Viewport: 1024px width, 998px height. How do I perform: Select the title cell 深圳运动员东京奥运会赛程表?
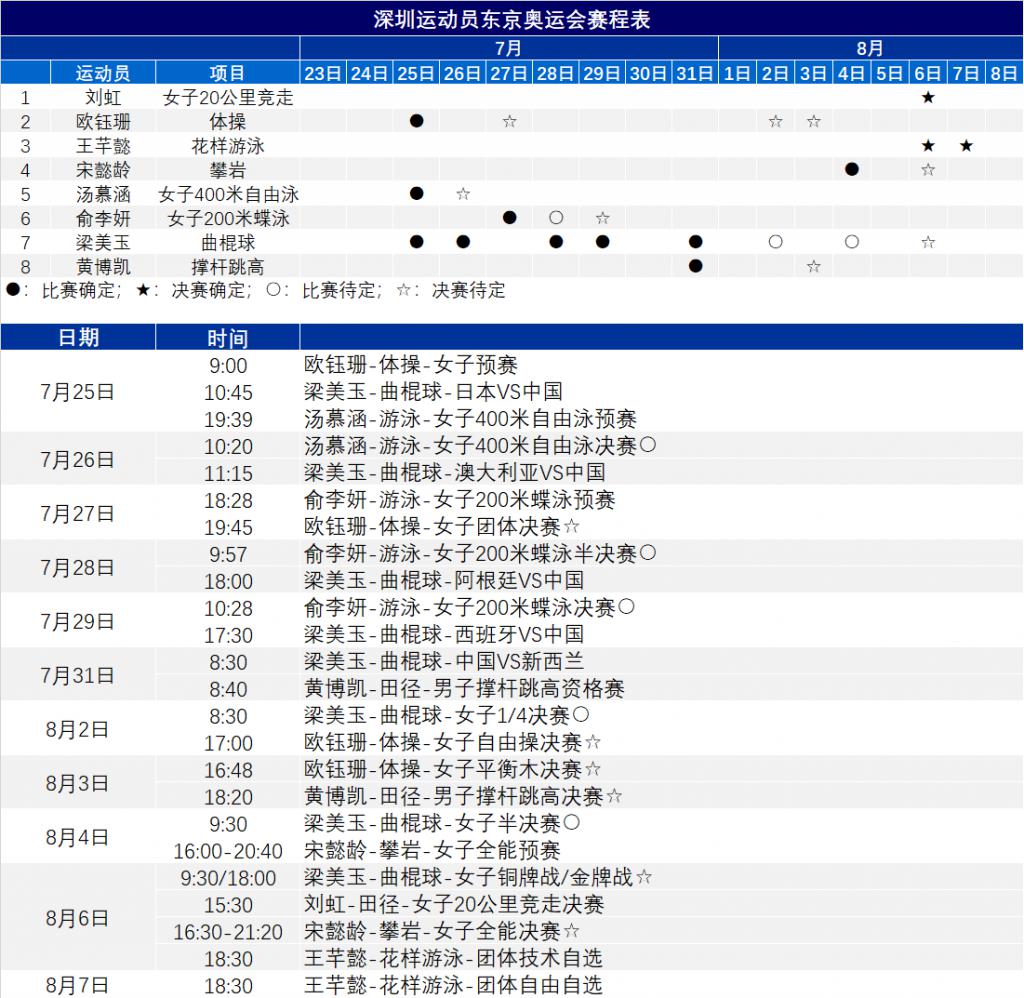[x=511, y=19]
